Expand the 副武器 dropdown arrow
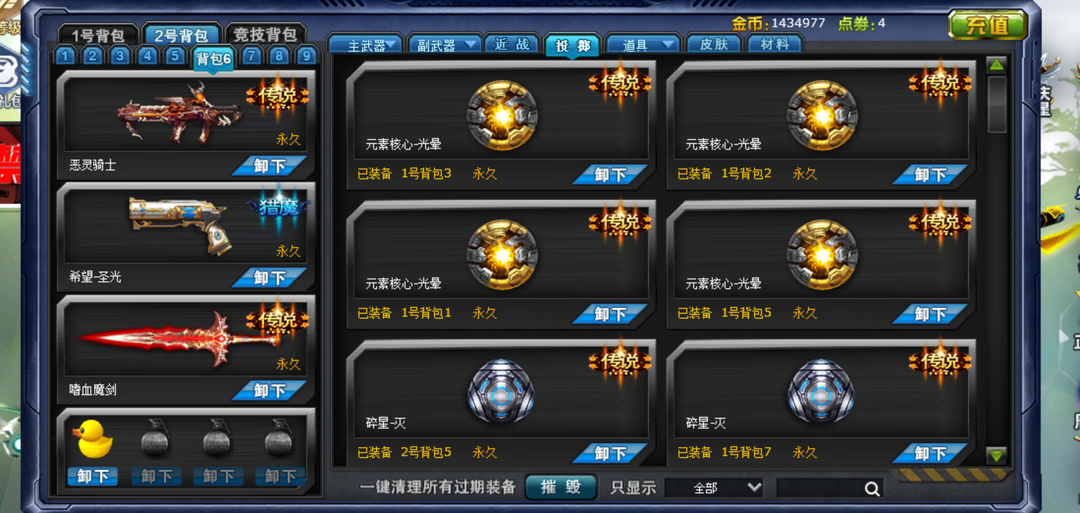Image resolution: width=1080 pixels, height=513 pixels. tap(472, 45)
